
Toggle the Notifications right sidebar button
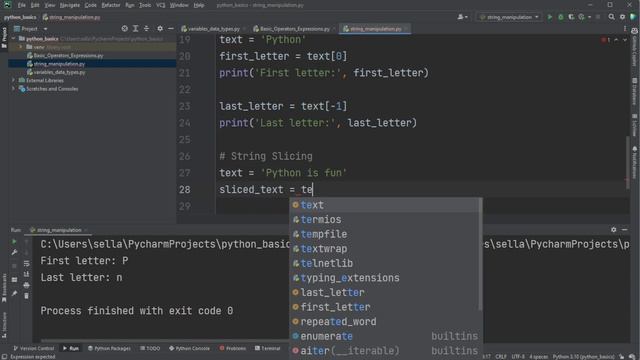pyautogui.click(x=635, y=162)
